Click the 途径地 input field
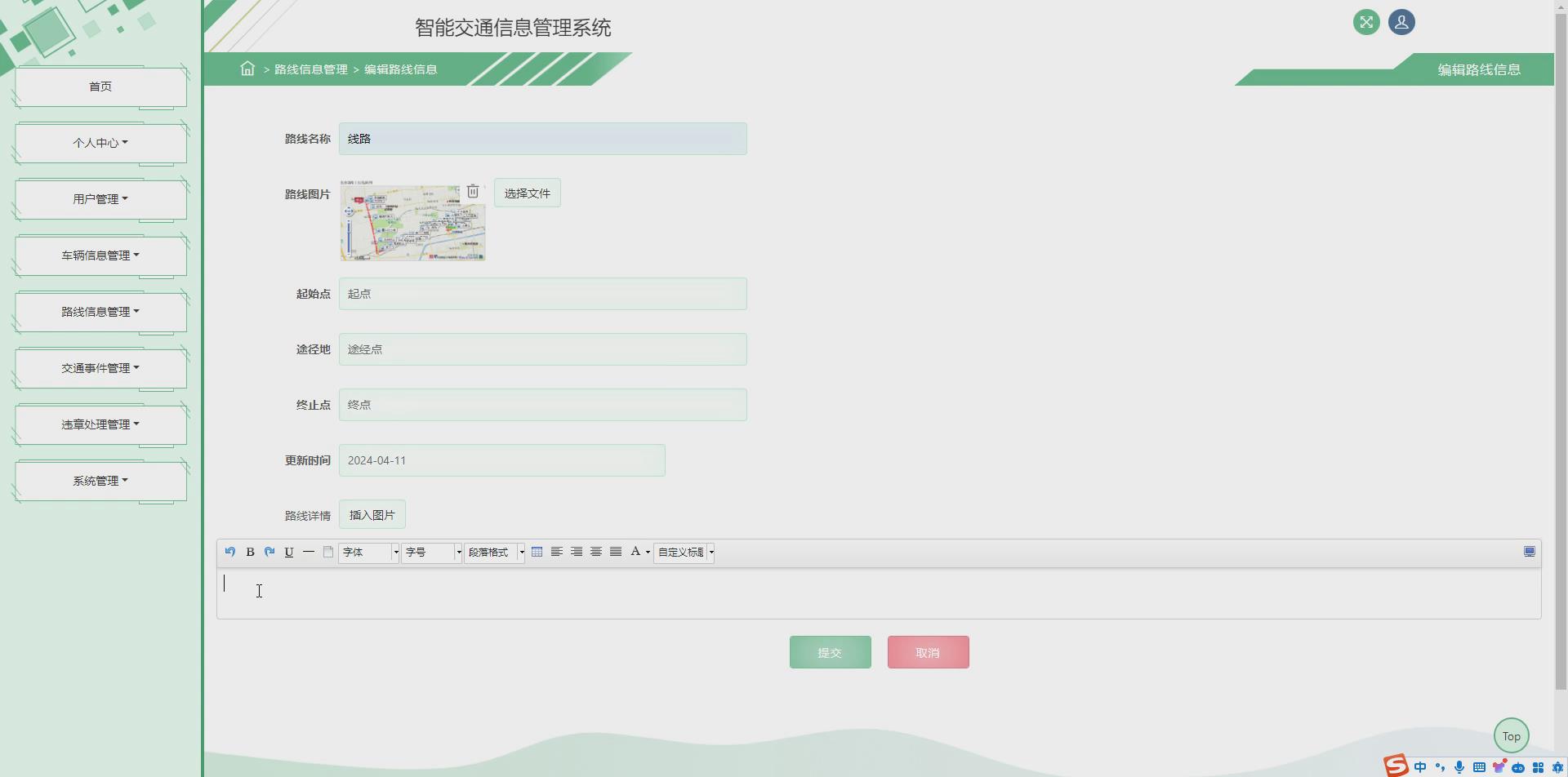 [543, 349]
